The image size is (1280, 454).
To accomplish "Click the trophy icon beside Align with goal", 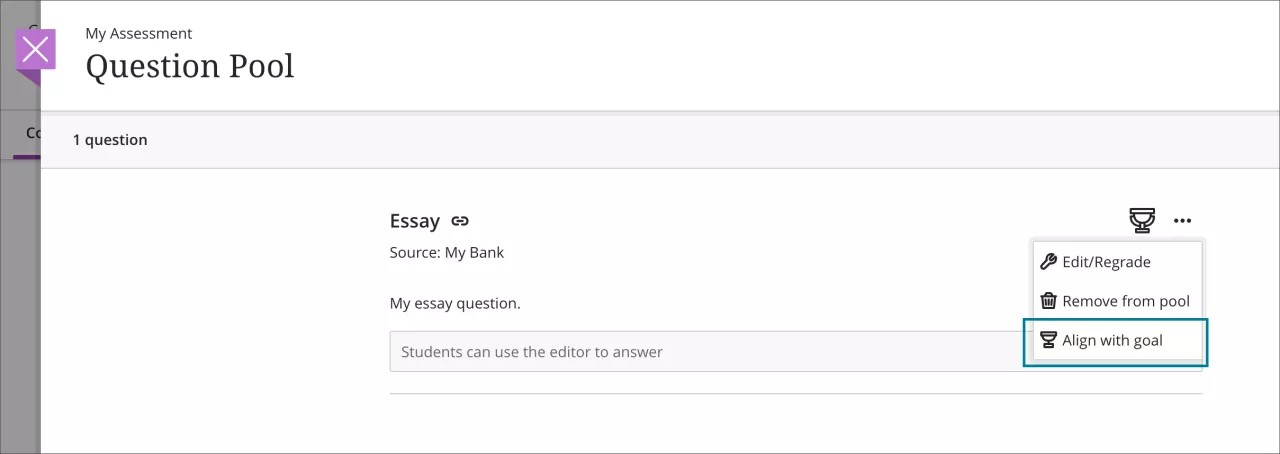I will [x=1048, y=341].
